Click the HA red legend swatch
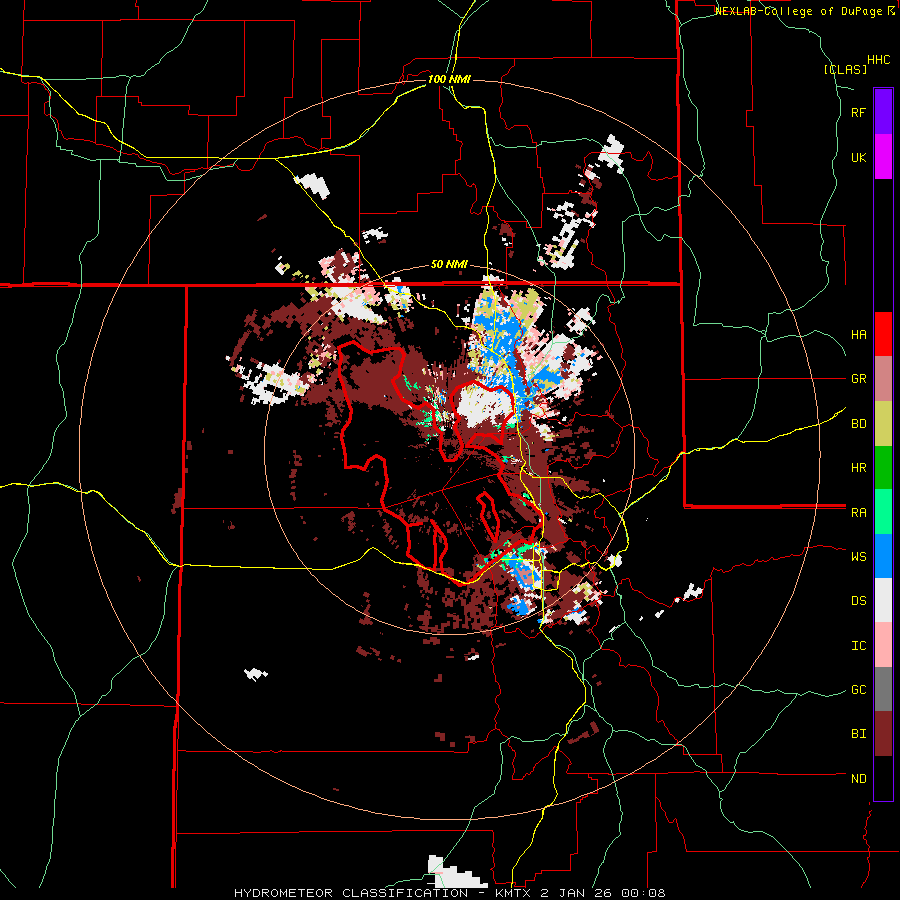Viewport: 900px width, 900px height. tap(883, 334)
